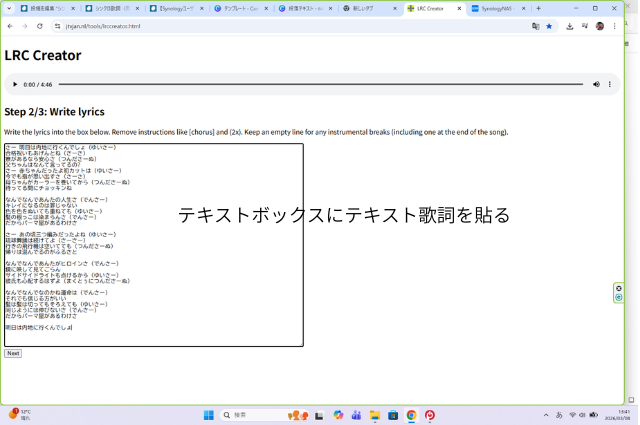Switch to the 新しいタブ tab
Viewport: 640px width, 425px height.
(365, 8)
